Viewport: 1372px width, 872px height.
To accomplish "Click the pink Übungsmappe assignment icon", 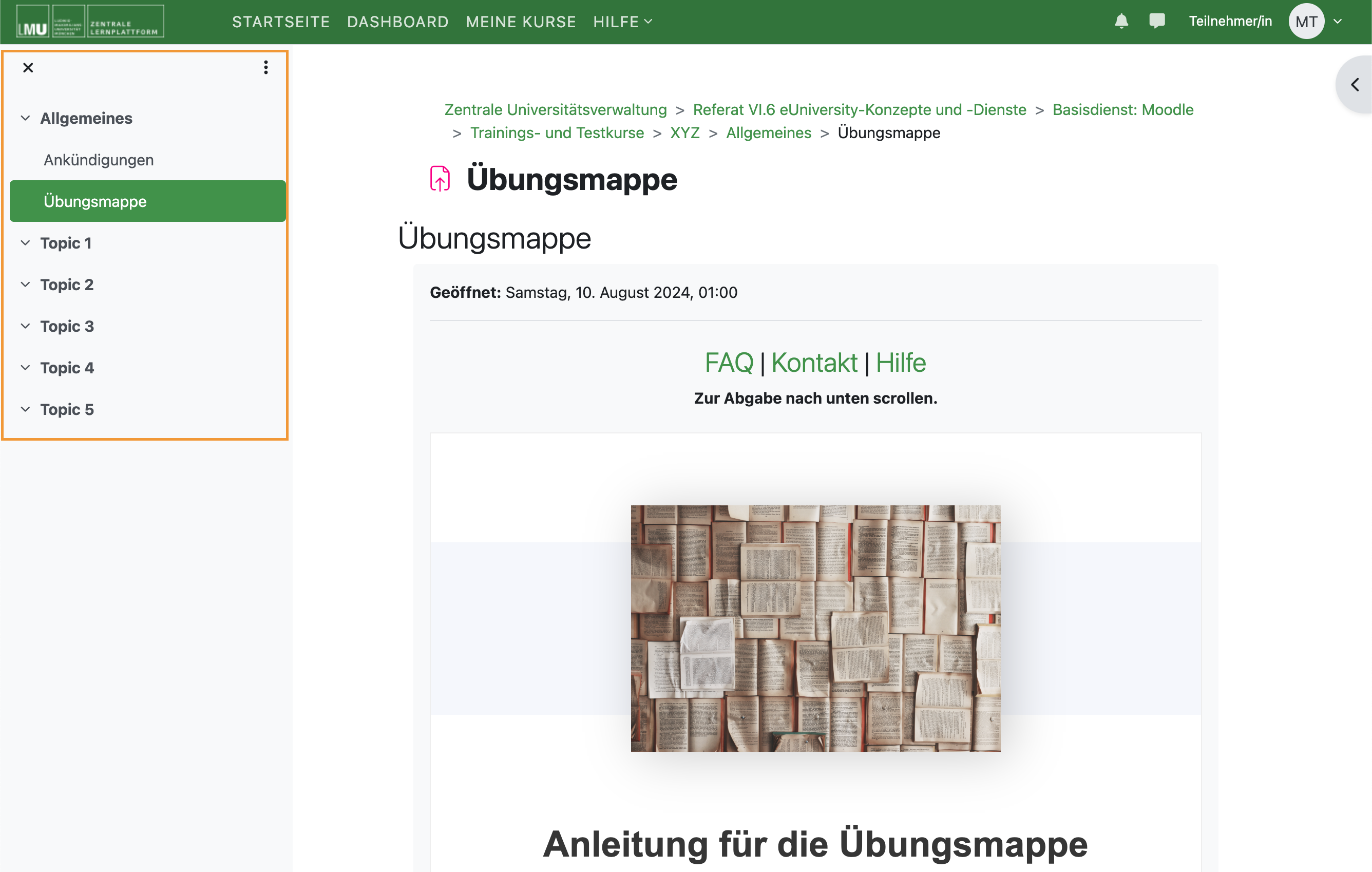I will coord(440,179).
